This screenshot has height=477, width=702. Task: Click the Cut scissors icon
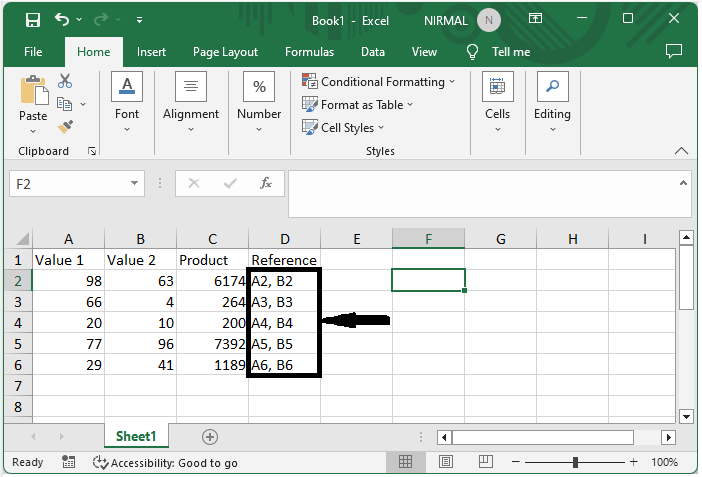point(65,81)
